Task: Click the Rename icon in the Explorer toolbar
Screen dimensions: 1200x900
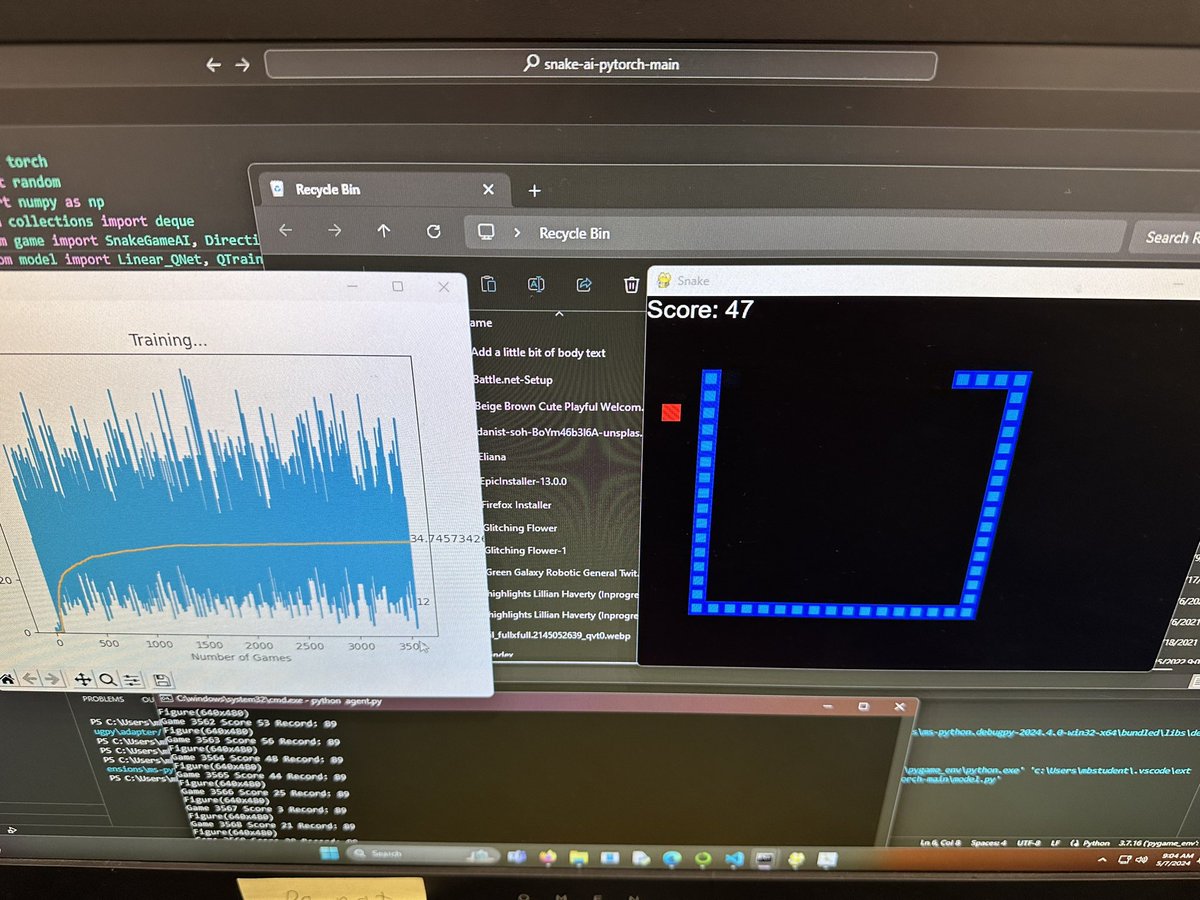Action: 536,284
